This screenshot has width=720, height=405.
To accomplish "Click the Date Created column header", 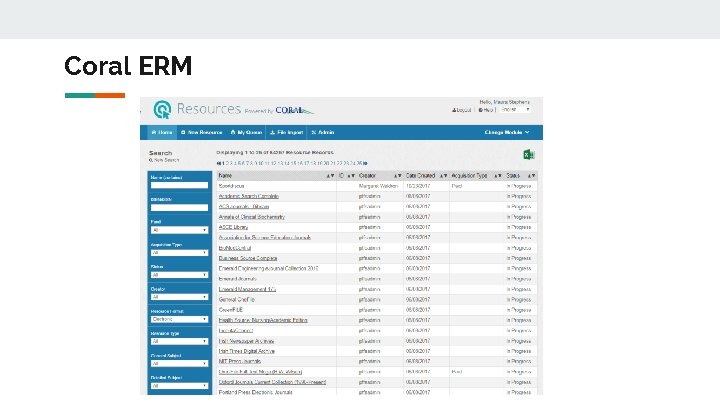I will point(420,176).
